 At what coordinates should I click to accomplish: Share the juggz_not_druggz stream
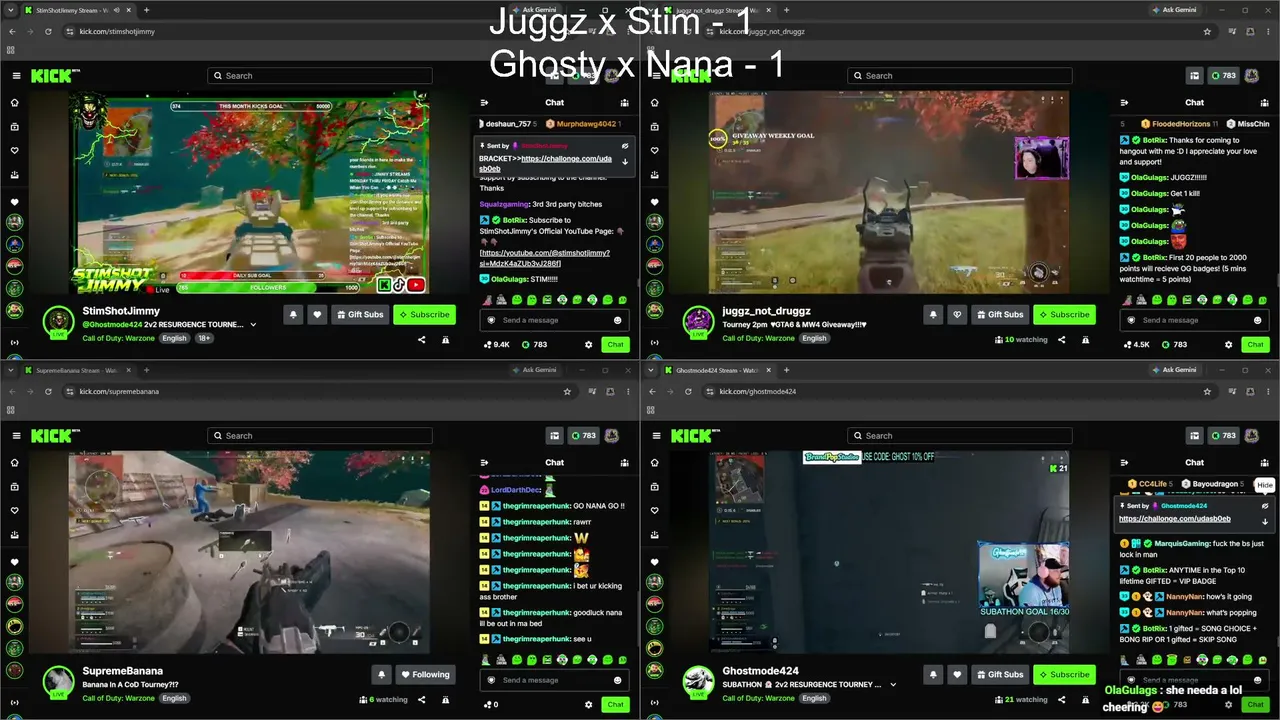coord(1061,340)
